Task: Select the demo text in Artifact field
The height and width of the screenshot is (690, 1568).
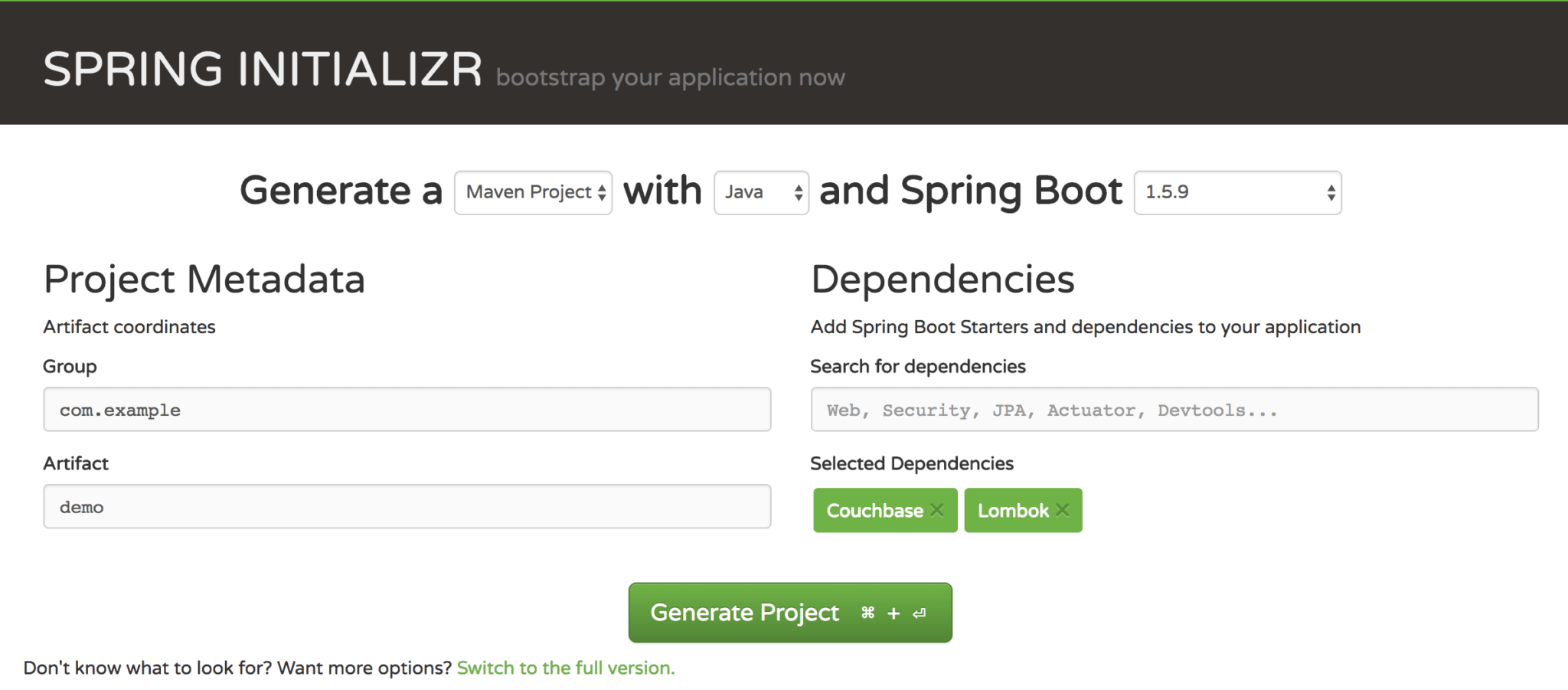Action: coord(80,506)
